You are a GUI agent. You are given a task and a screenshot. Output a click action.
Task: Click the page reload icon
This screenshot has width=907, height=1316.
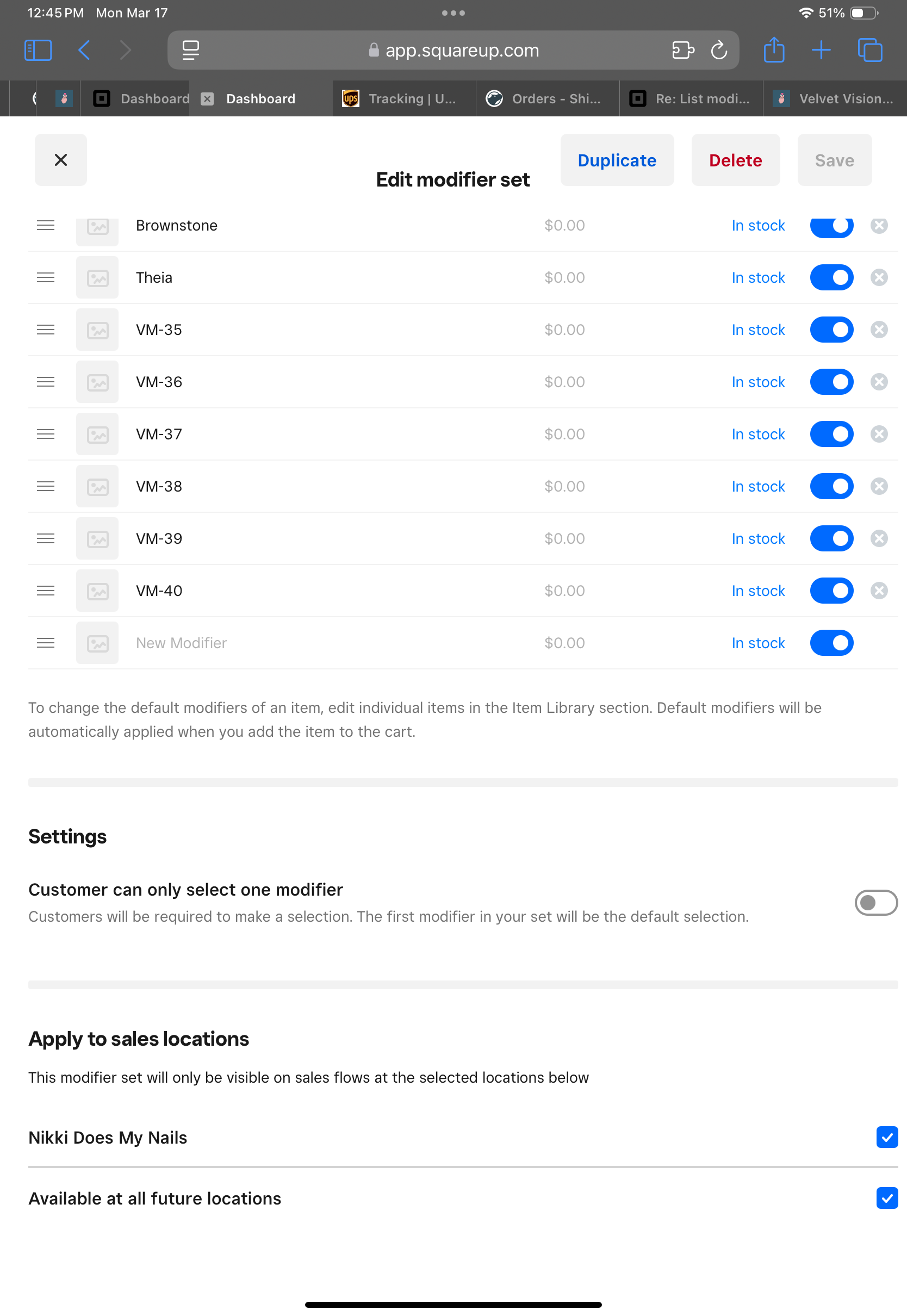719,50
